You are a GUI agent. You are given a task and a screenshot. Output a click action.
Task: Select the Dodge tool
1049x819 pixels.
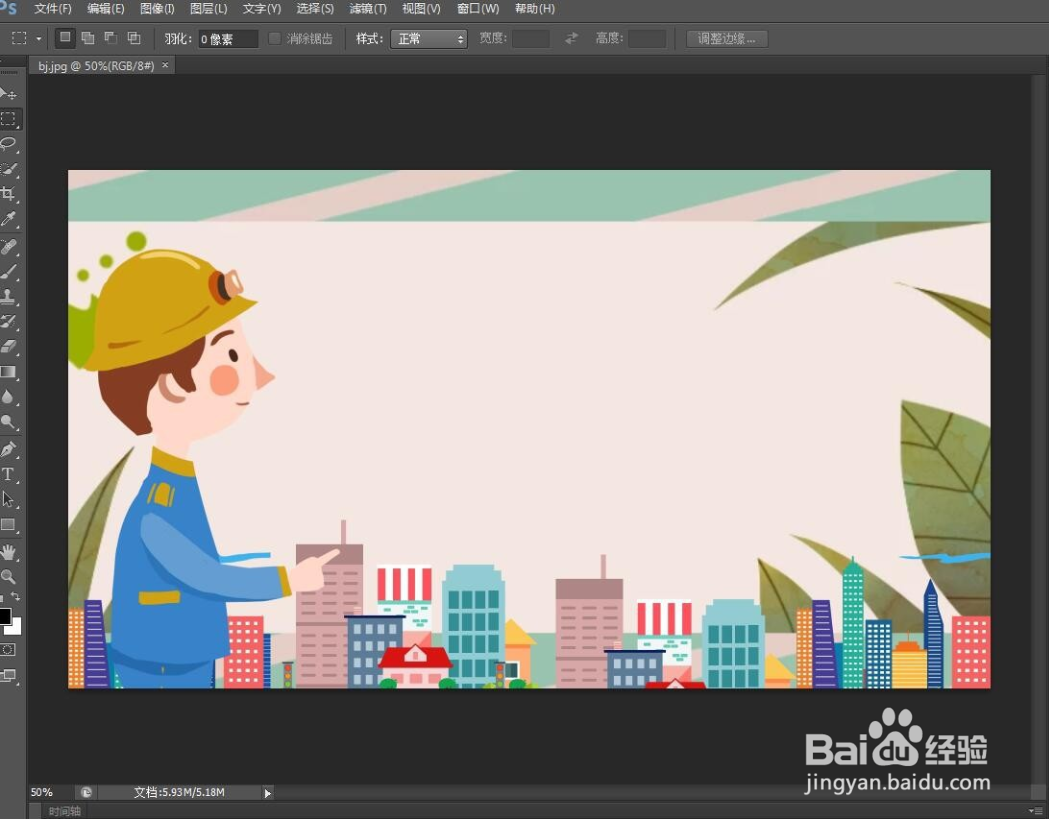[9, 422]
